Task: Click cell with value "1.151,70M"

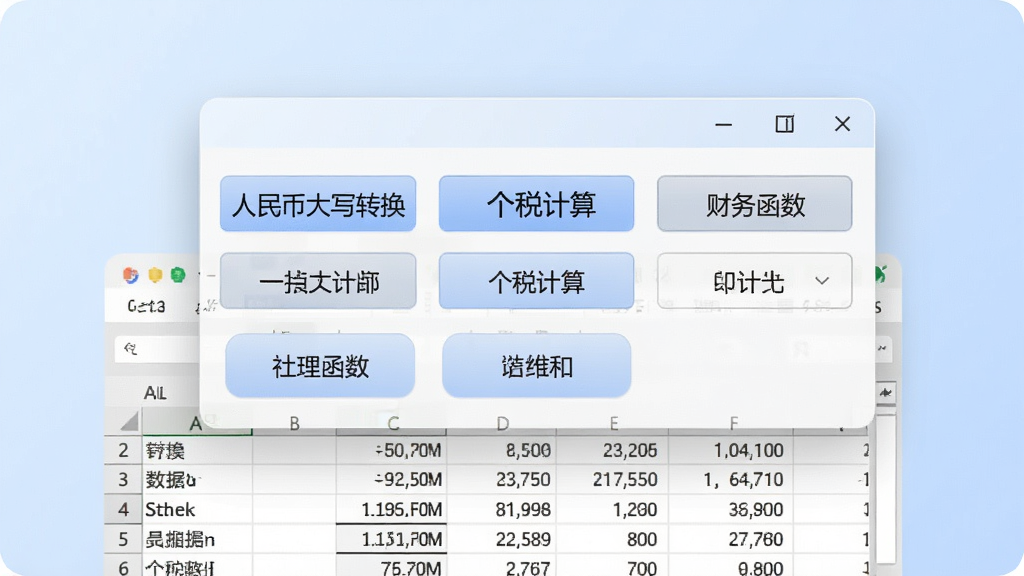Action: click(x=391, y=539)
